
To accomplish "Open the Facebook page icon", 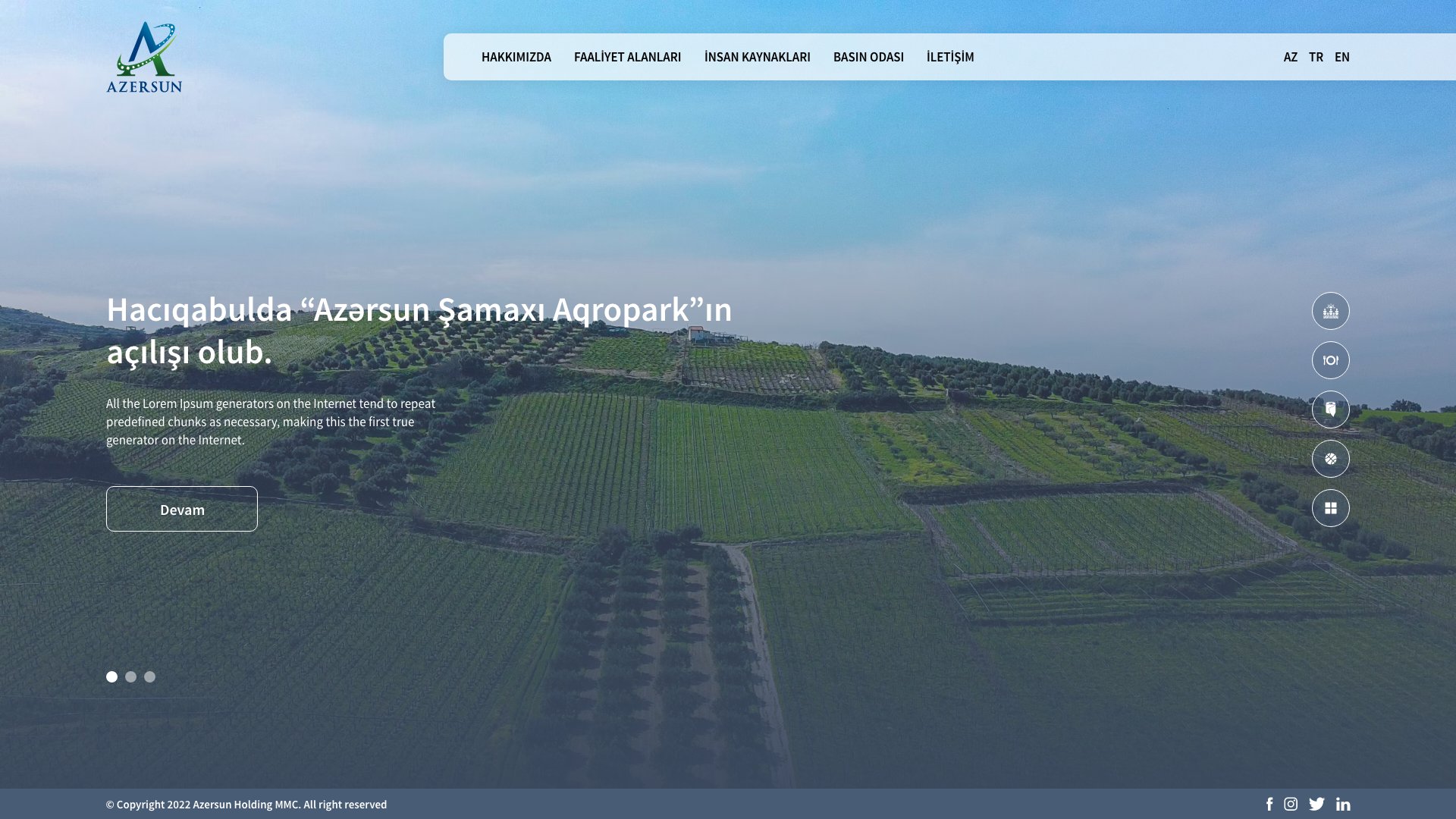I will (x=1269, y=804).
